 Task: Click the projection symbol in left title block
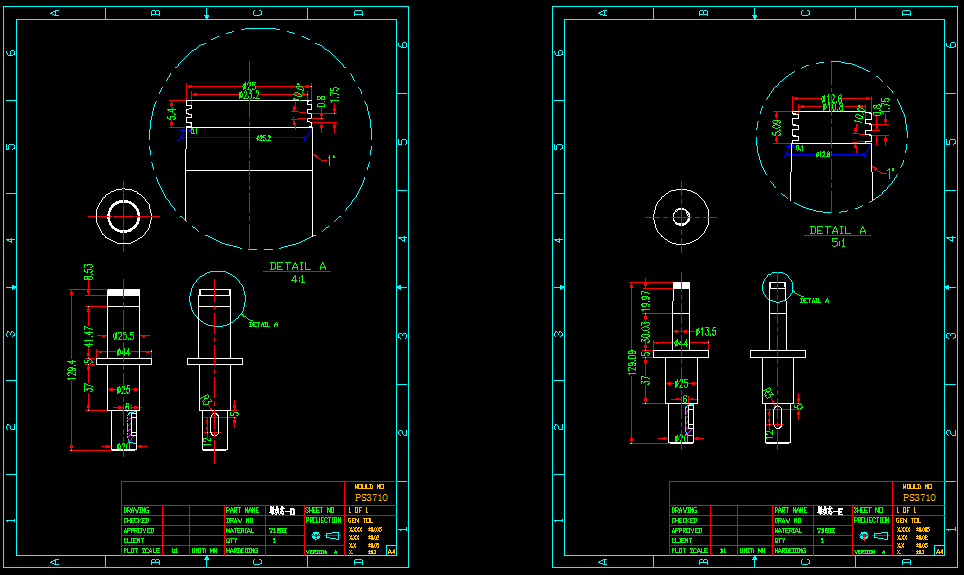click(324, 536)
